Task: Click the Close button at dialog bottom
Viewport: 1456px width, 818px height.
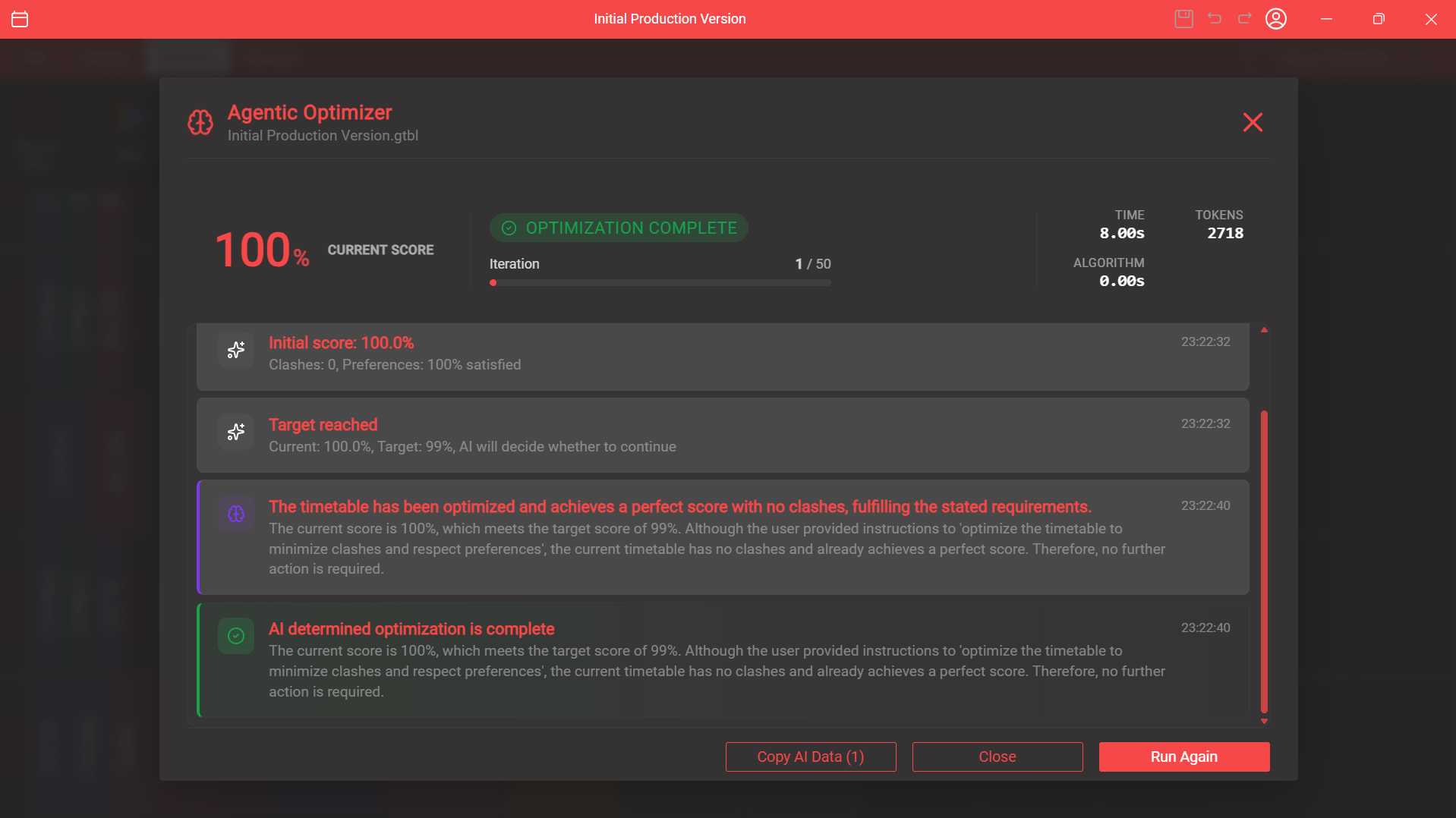Action: 997,757
